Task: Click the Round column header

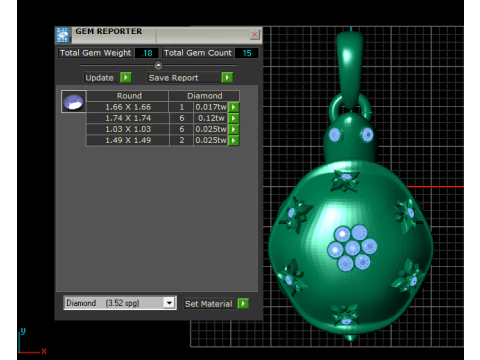Action: click(x=129, y=96)
